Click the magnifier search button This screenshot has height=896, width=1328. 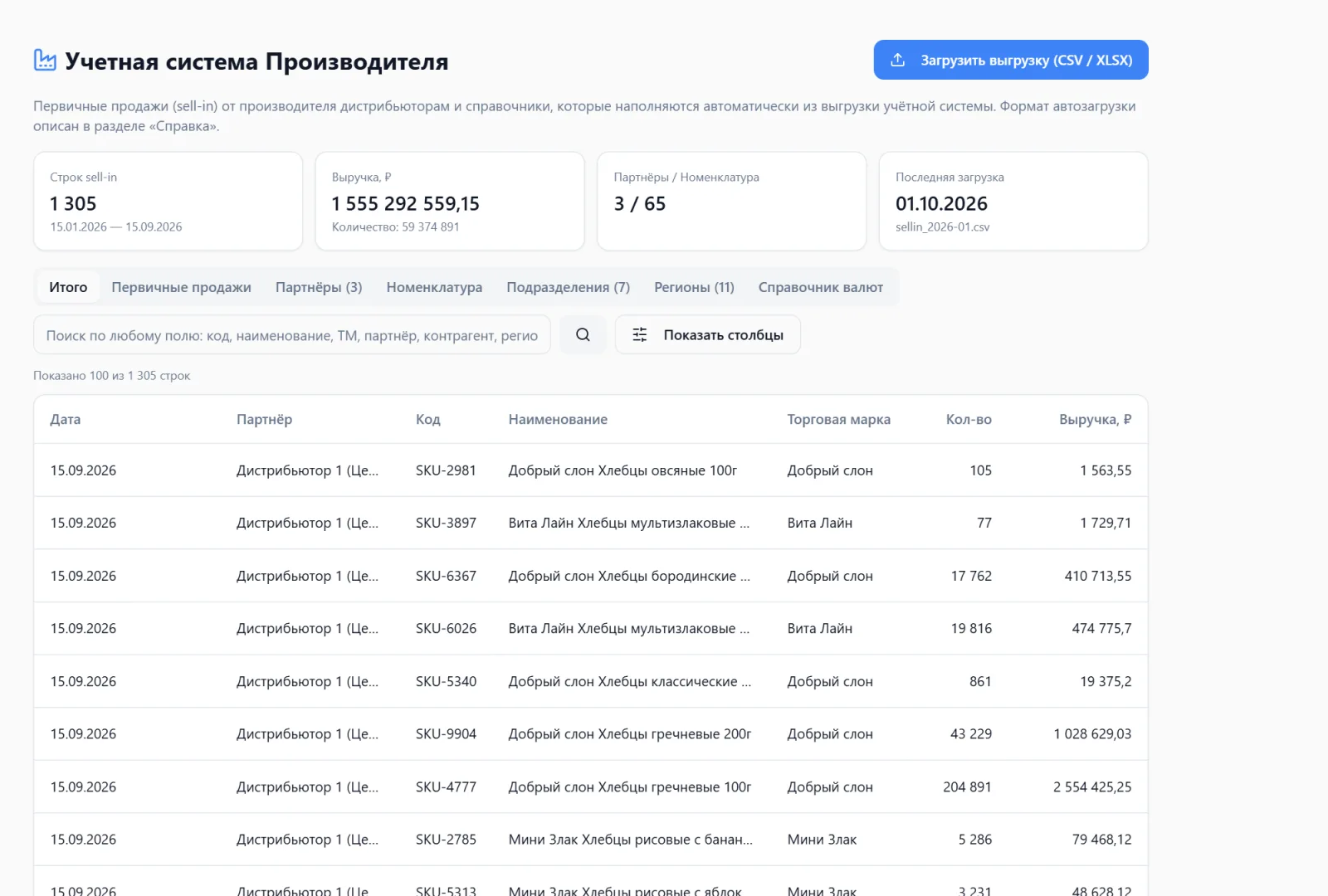(583, 334)
